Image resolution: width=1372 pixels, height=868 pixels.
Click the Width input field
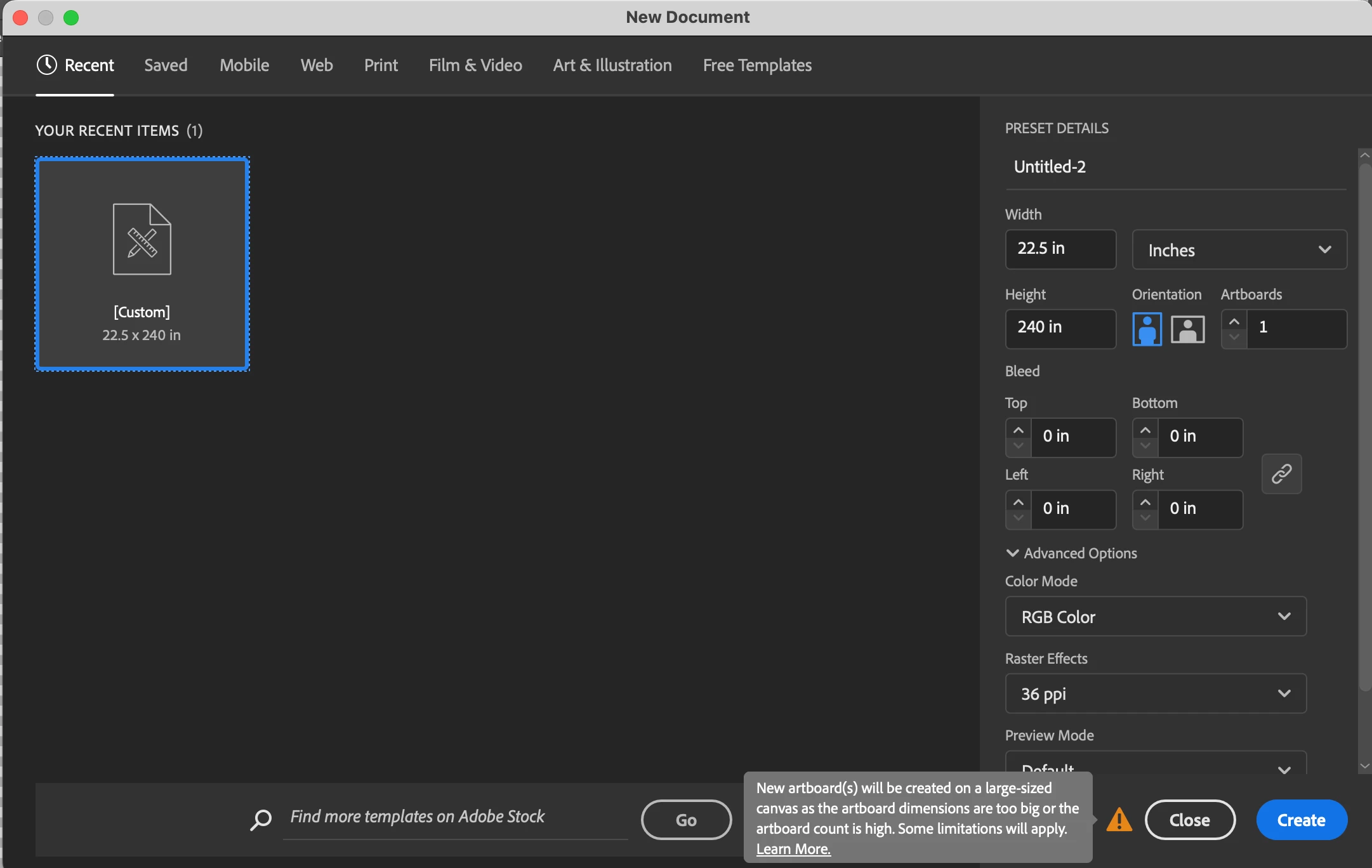coord(1060,249)
